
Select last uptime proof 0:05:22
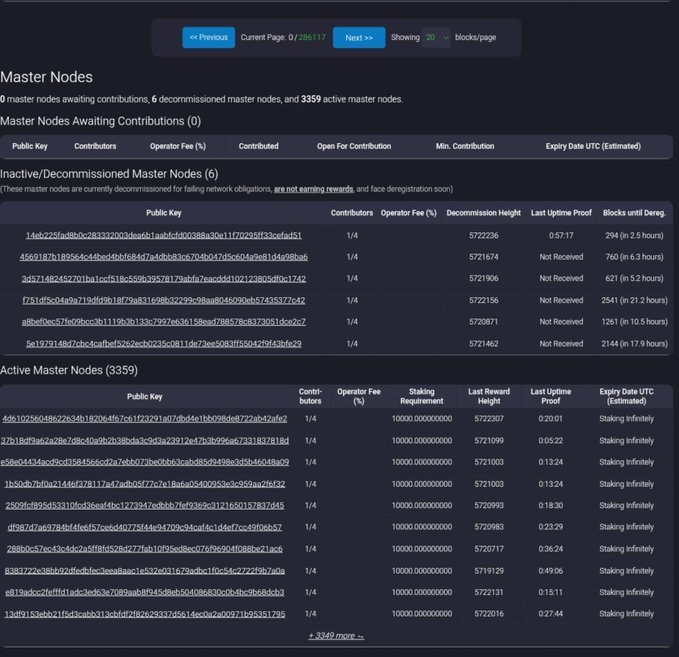(550, 441)
